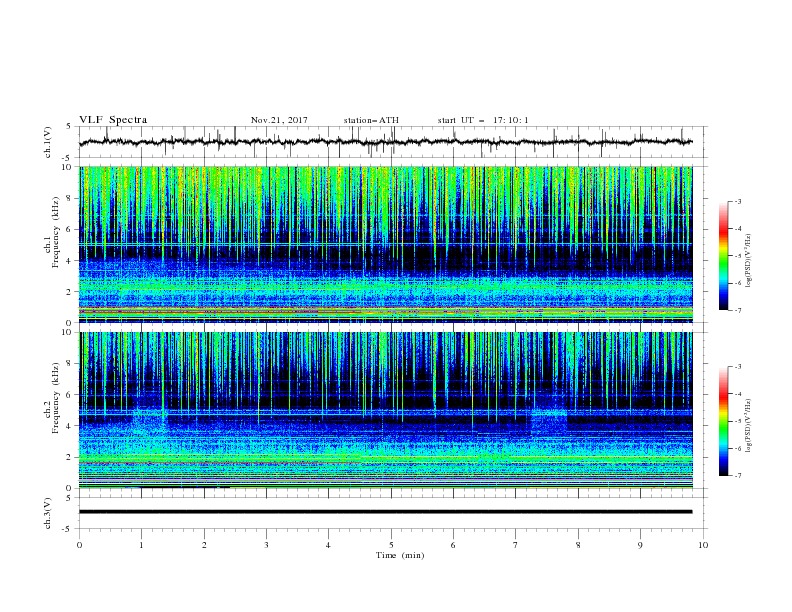Click the "ch.1(V)" axis label
The width and height of the screenshot is (792, 612).
click(48, 142)
